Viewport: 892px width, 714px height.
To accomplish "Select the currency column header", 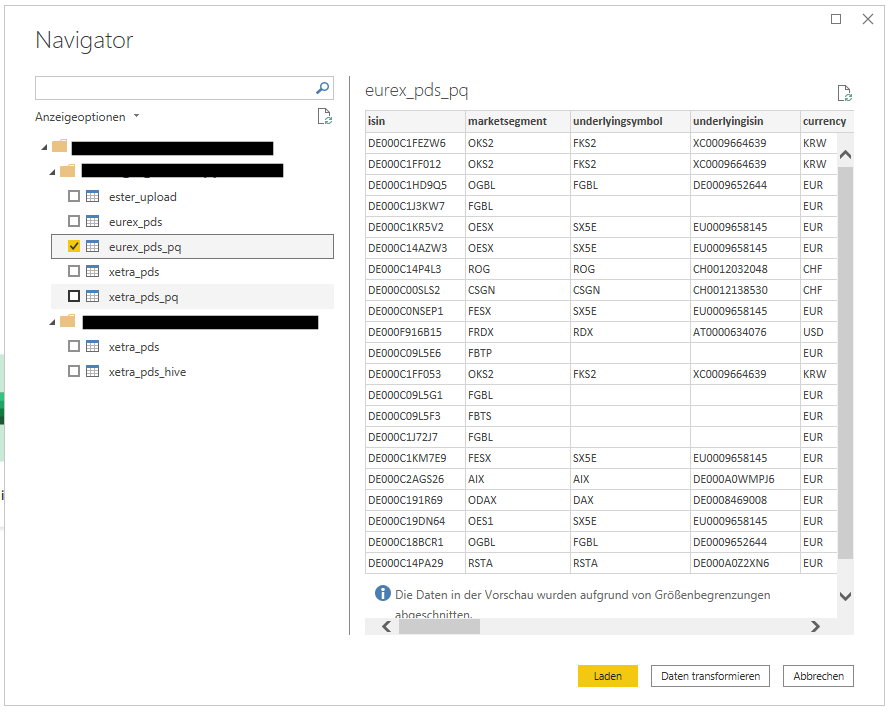I will (826, 121).
